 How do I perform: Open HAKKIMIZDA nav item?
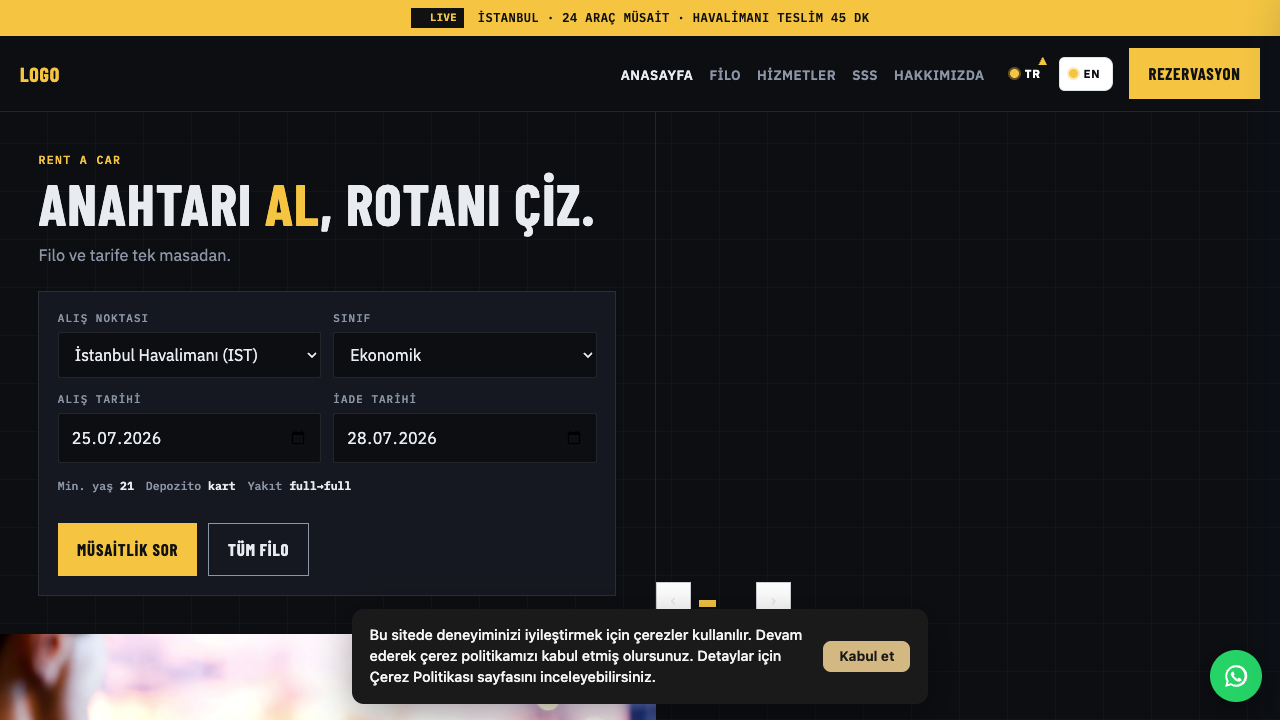coord(939,75)
